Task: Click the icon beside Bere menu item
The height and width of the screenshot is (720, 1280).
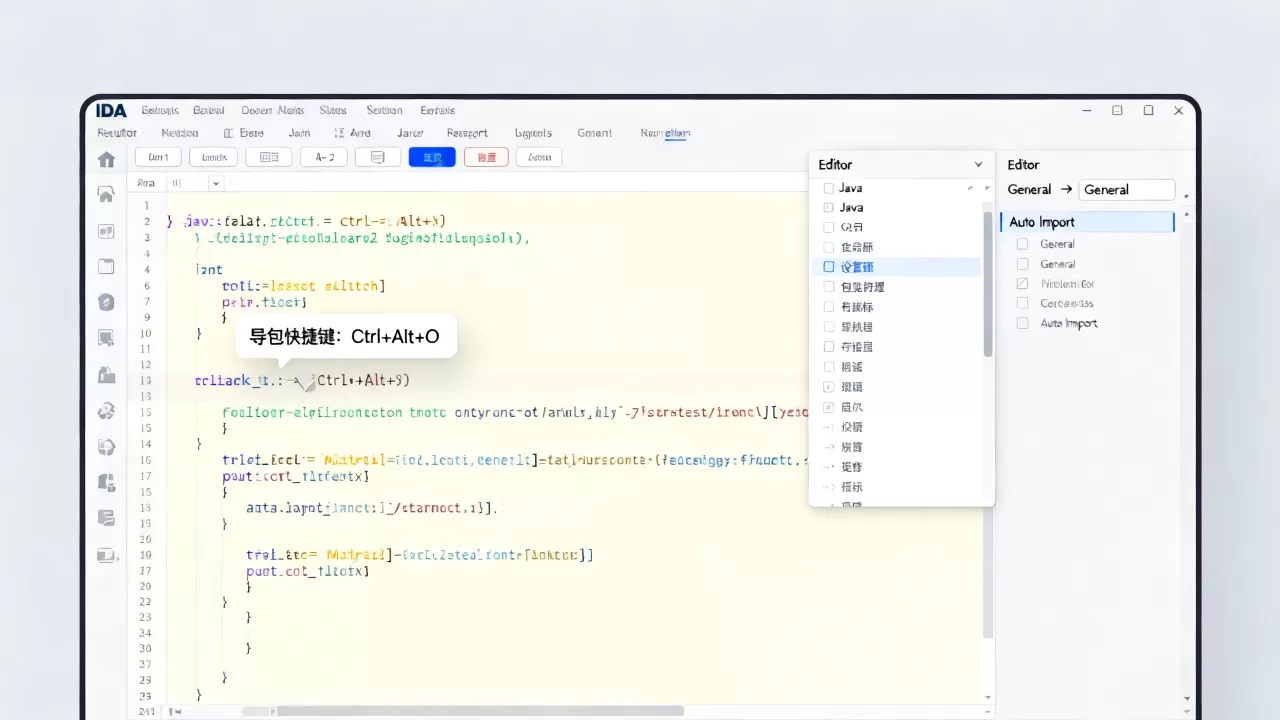Action: 229,133
